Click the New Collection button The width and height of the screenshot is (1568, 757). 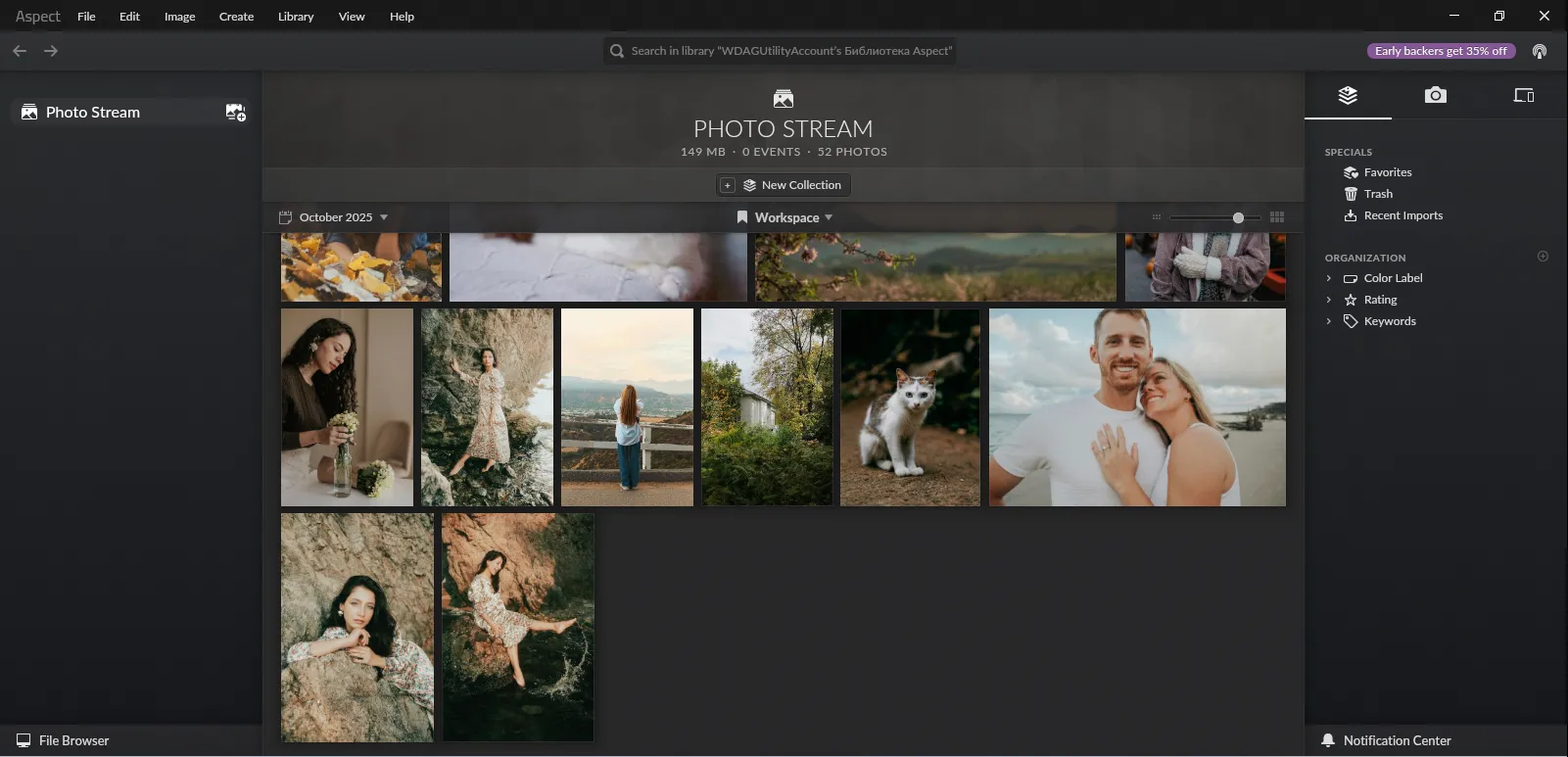coord(791,185)
